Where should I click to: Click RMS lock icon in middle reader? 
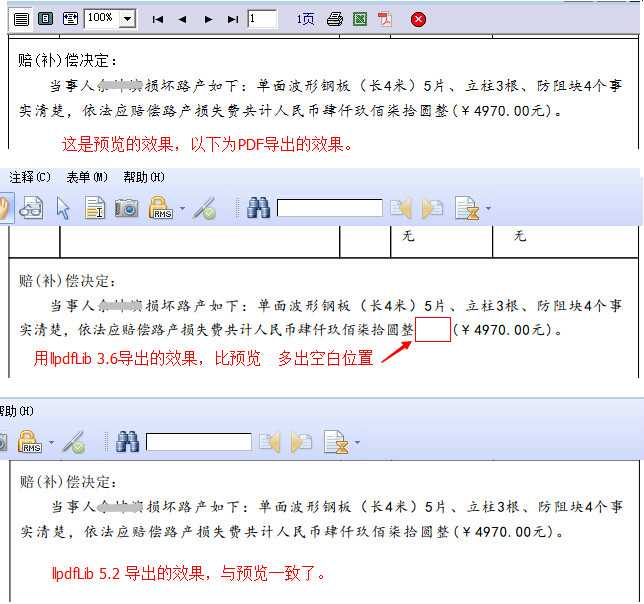click(x=160, y=207)
